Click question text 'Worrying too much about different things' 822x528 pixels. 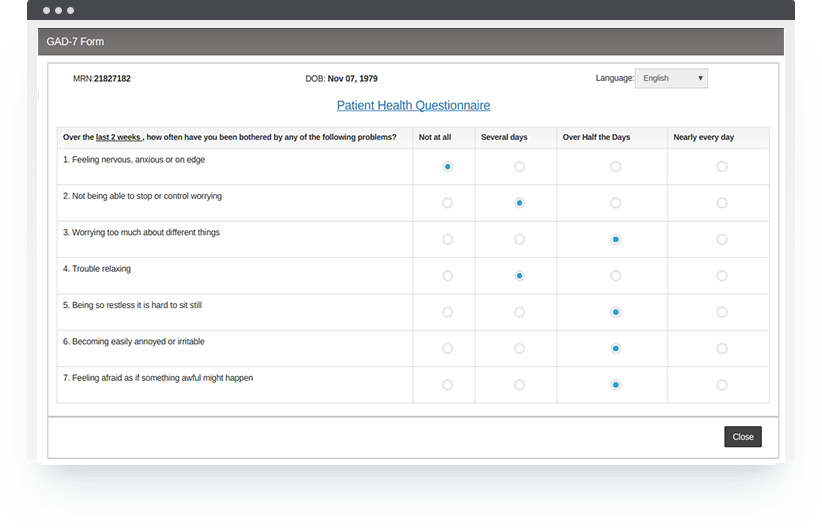(146, 232)
